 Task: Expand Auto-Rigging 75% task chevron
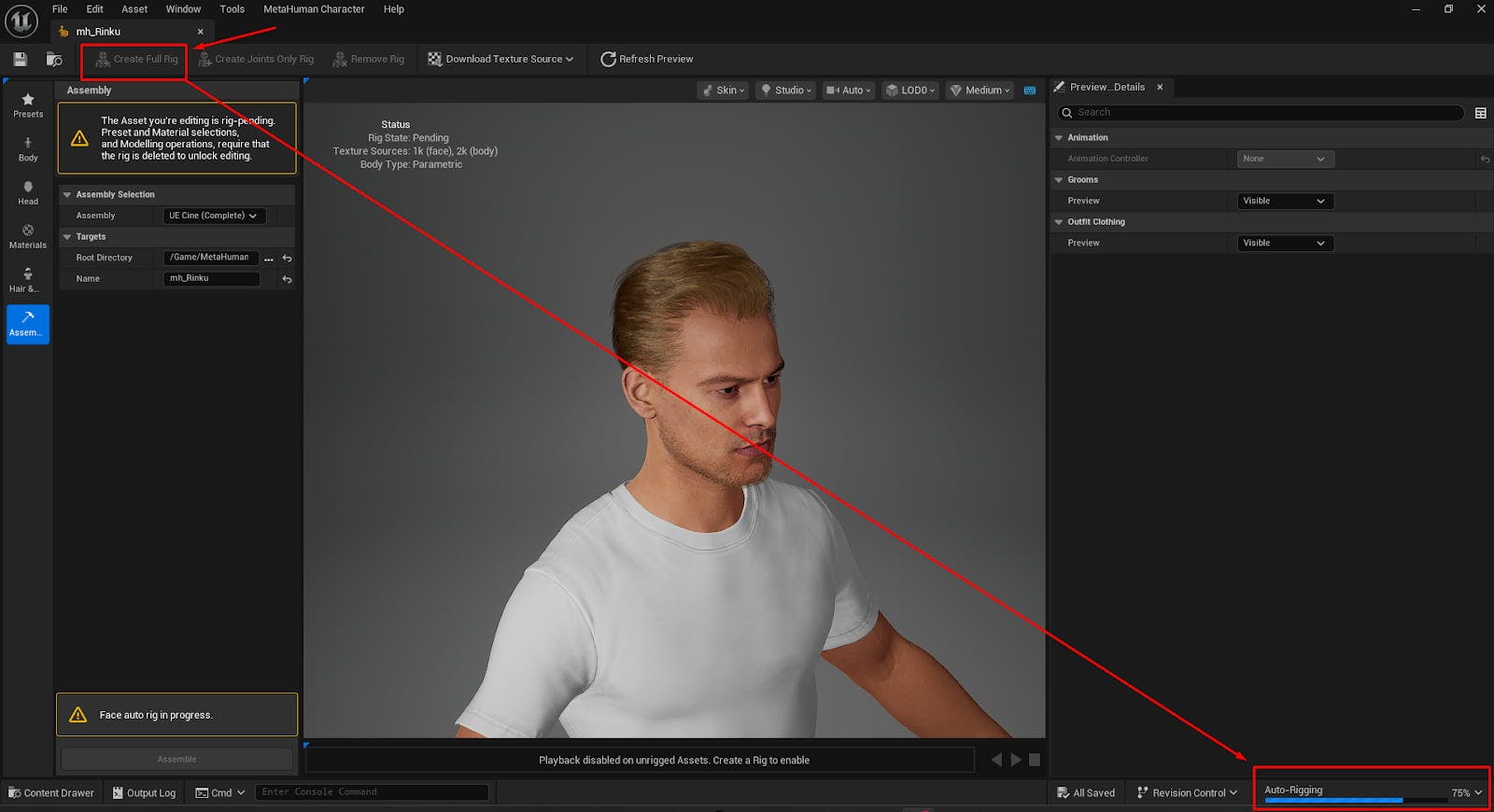coord(1479,793)
